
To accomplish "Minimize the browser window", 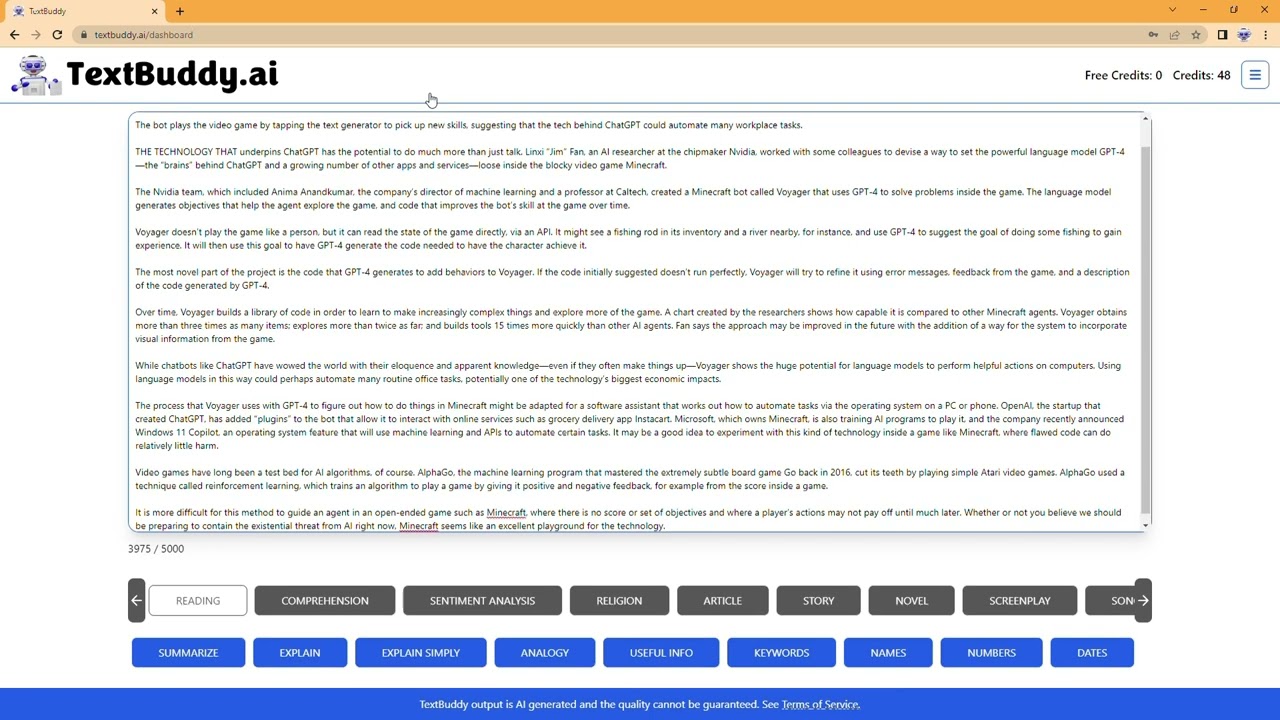I will tap(1203, 10).
